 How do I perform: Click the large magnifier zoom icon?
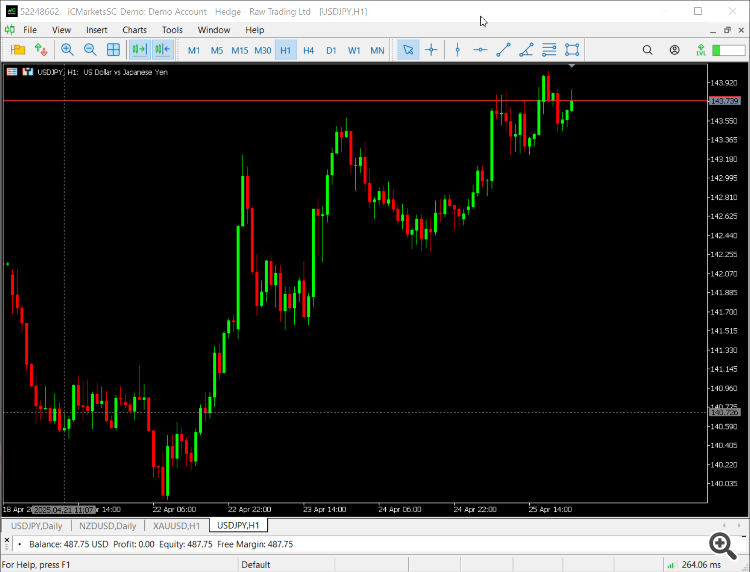coord(723,547)
